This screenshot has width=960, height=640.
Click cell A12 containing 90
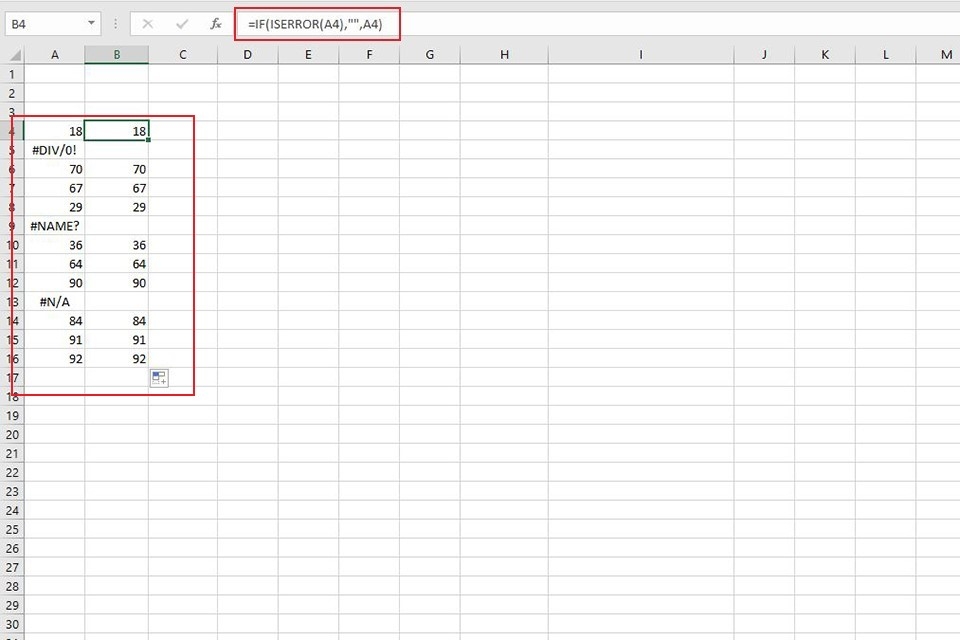(54, 283)
